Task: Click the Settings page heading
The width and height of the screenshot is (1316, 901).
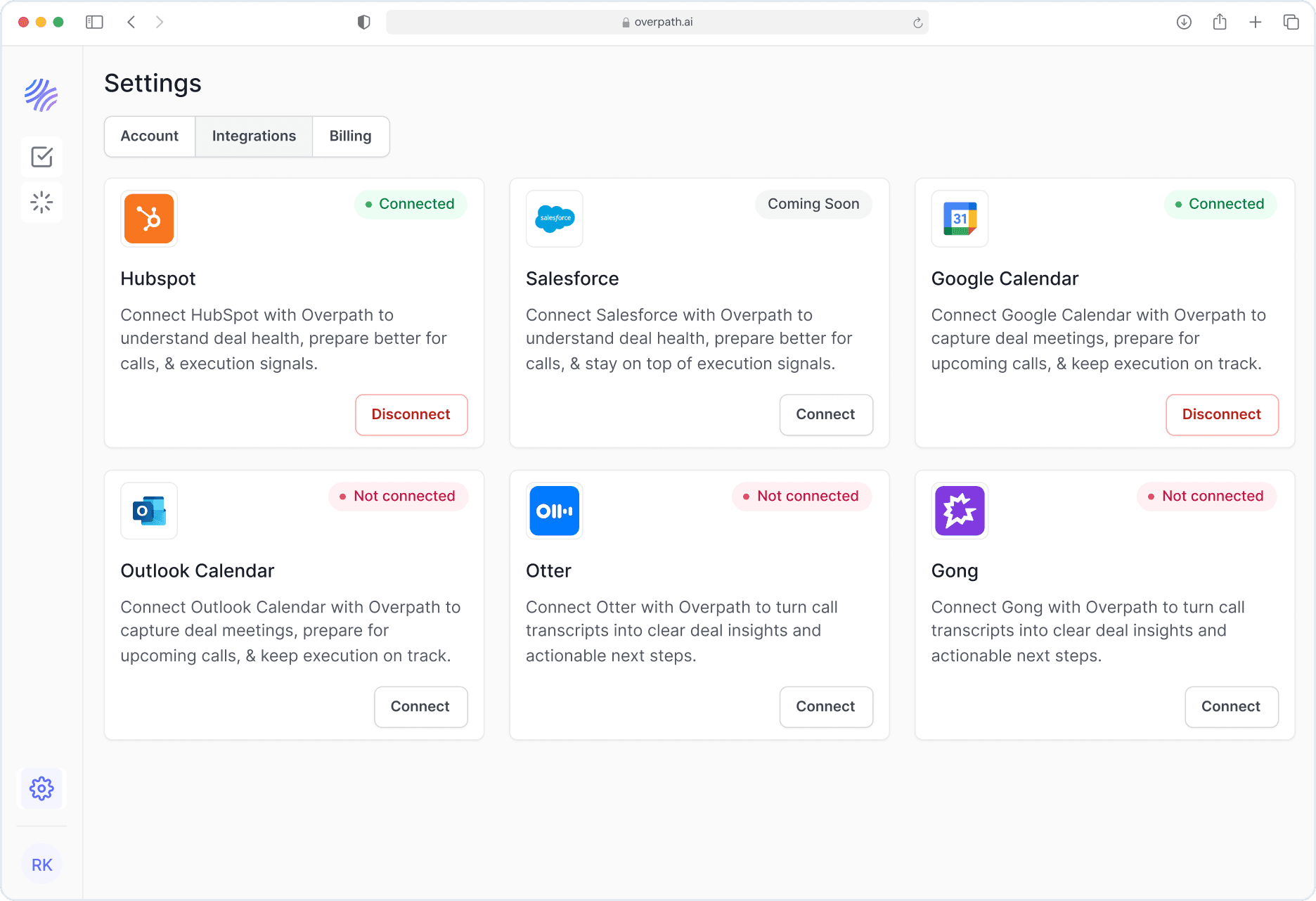Action: 153,84
